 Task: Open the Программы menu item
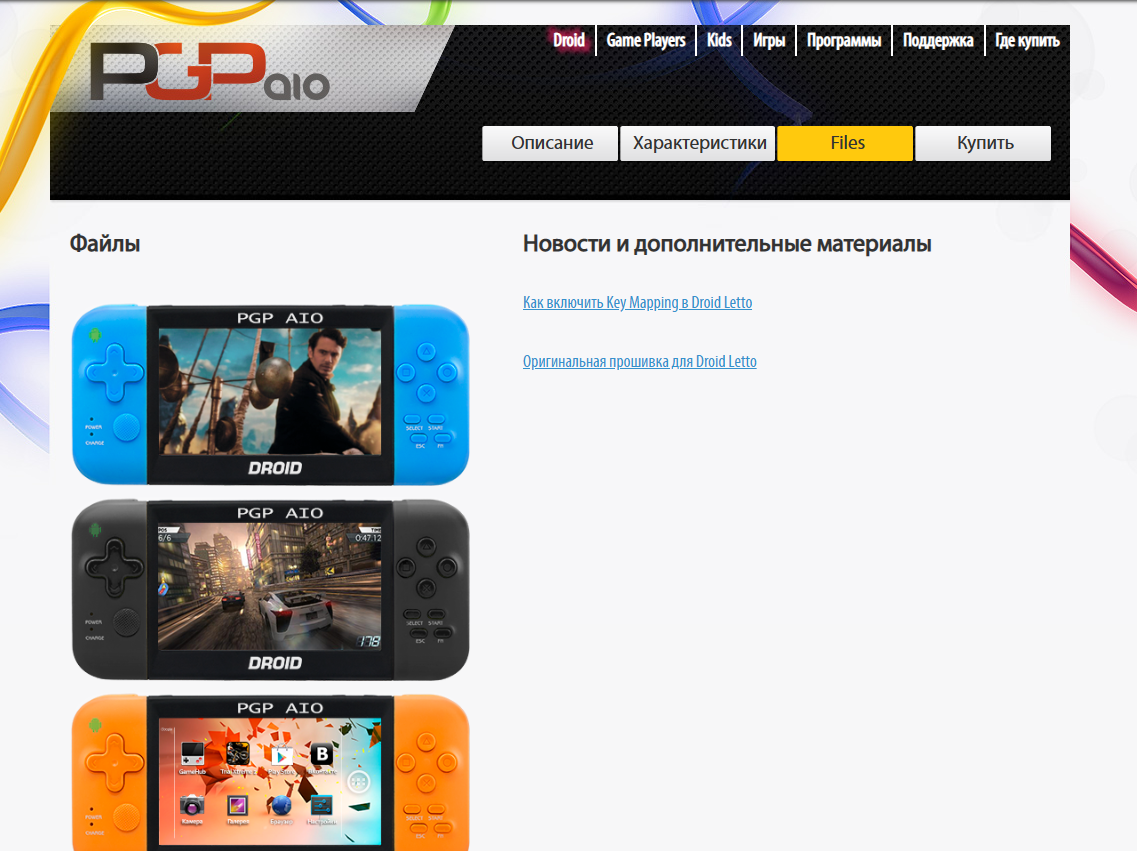pos(844,41)
